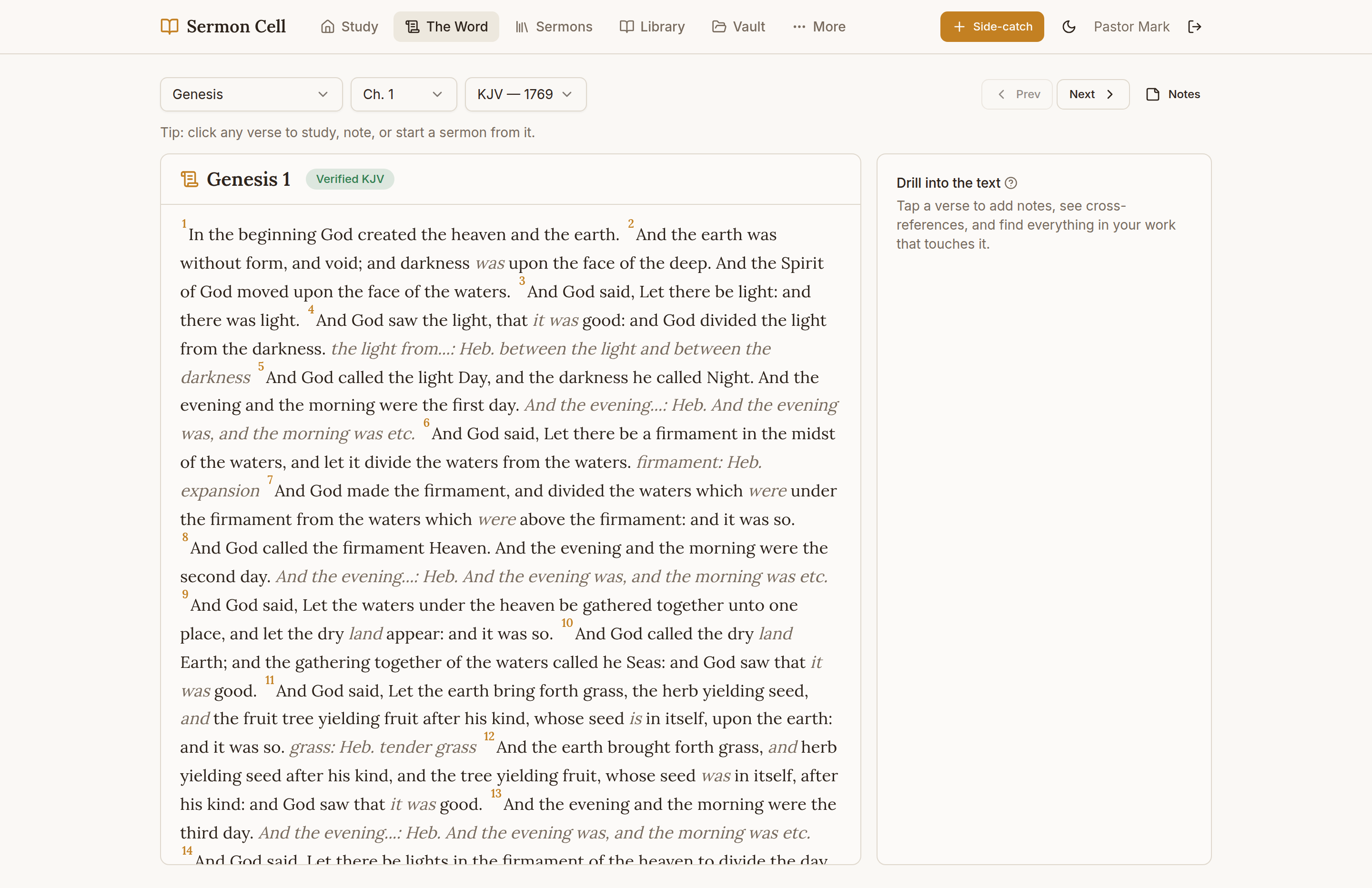Go to the Sermons tab
The image size is (1372, 888).
[x=554, y=27]
